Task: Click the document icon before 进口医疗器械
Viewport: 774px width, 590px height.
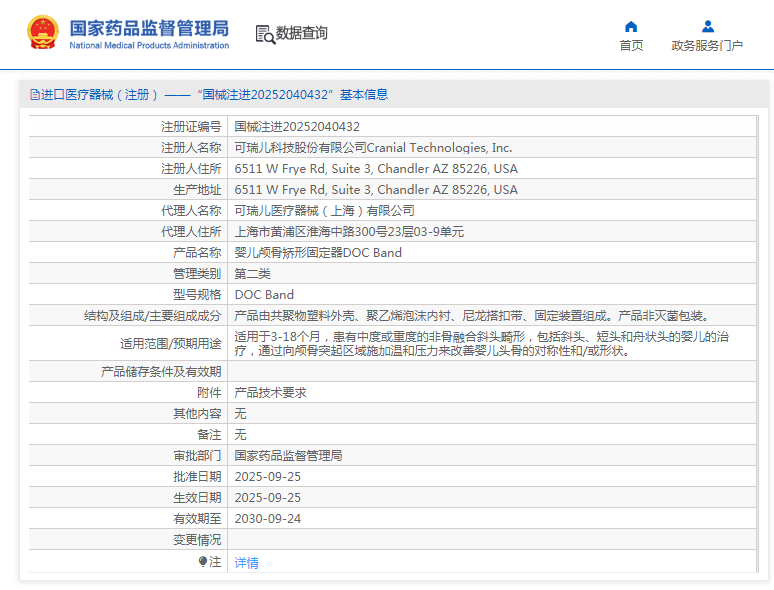Action: 35,95
